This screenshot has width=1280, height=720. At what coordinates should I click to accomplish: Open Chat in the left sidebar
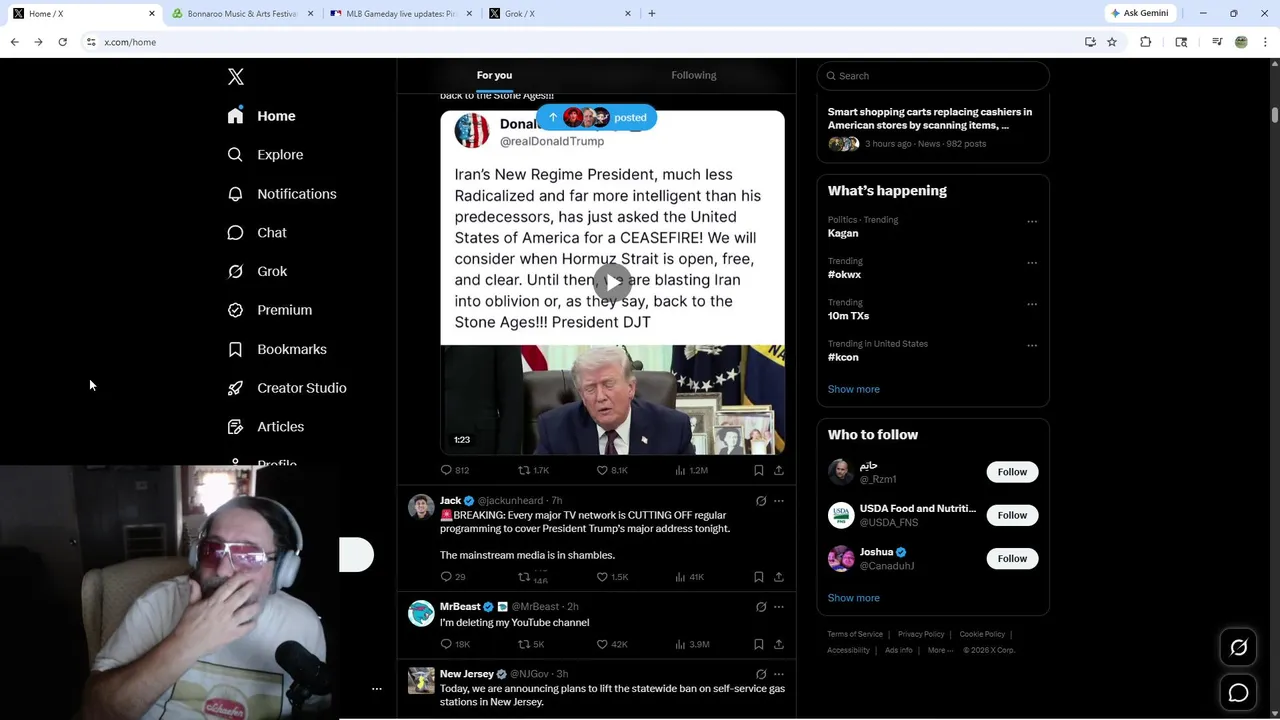[257, 233]
